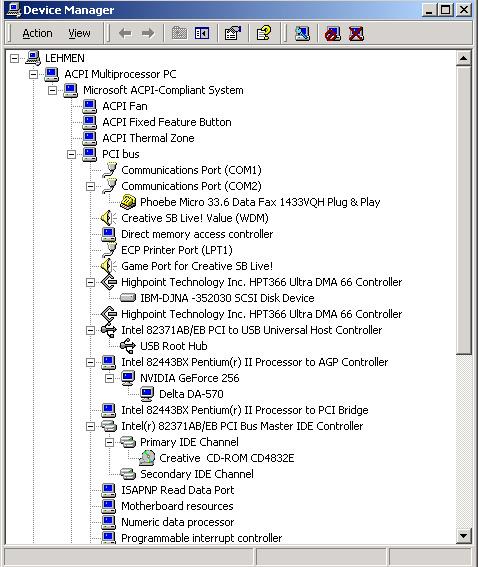478x567 pixels.
Task: Collapse the Primary IDE Channel node
Action: coord(109,442)
